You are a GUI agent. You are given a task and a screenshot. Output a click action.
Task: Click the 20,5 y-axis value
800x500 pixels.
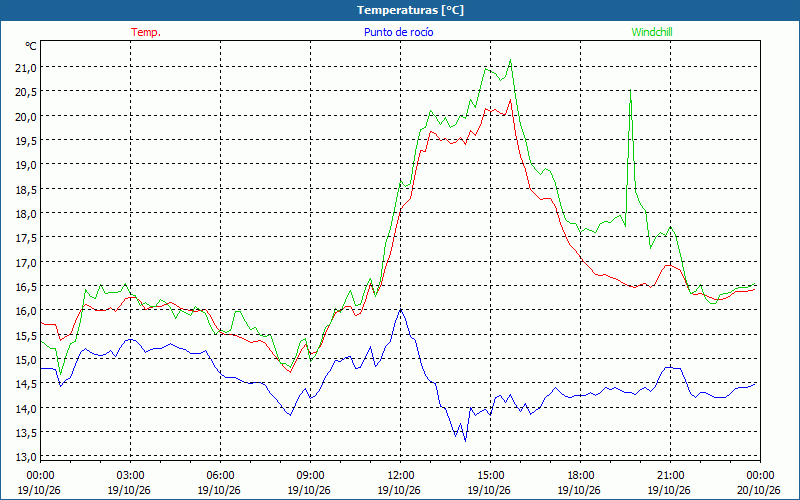click(x=26, y=92)
